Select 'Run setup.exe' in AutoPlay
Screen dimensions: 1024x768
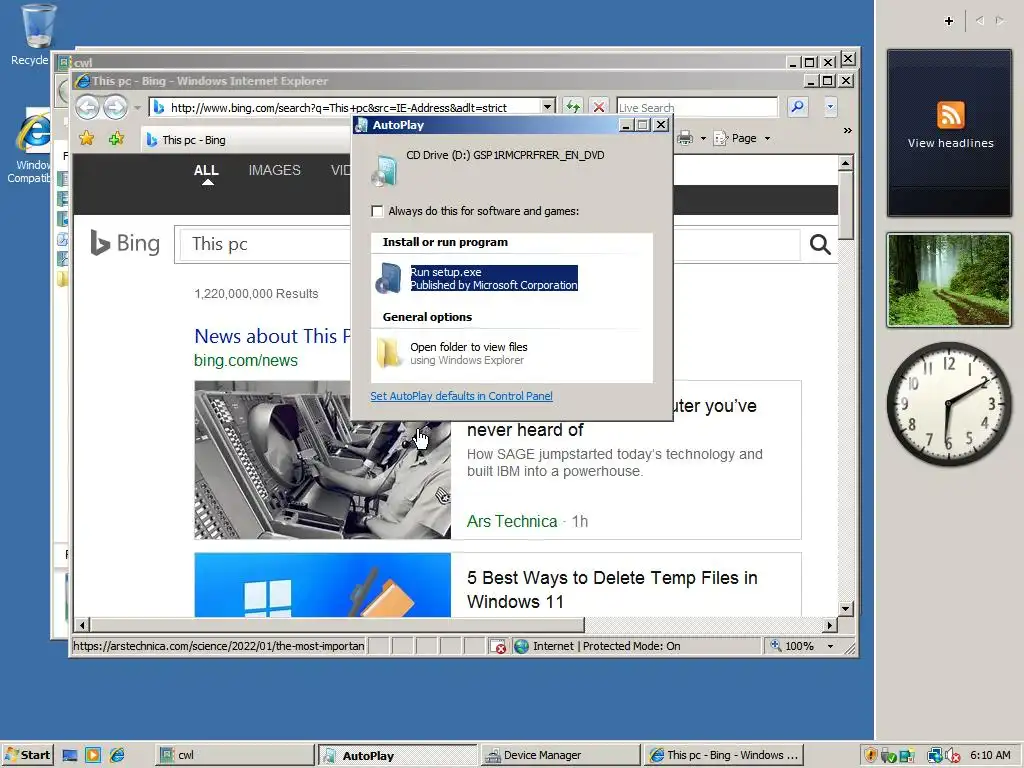pyautogui.click(x=494, y=278)
